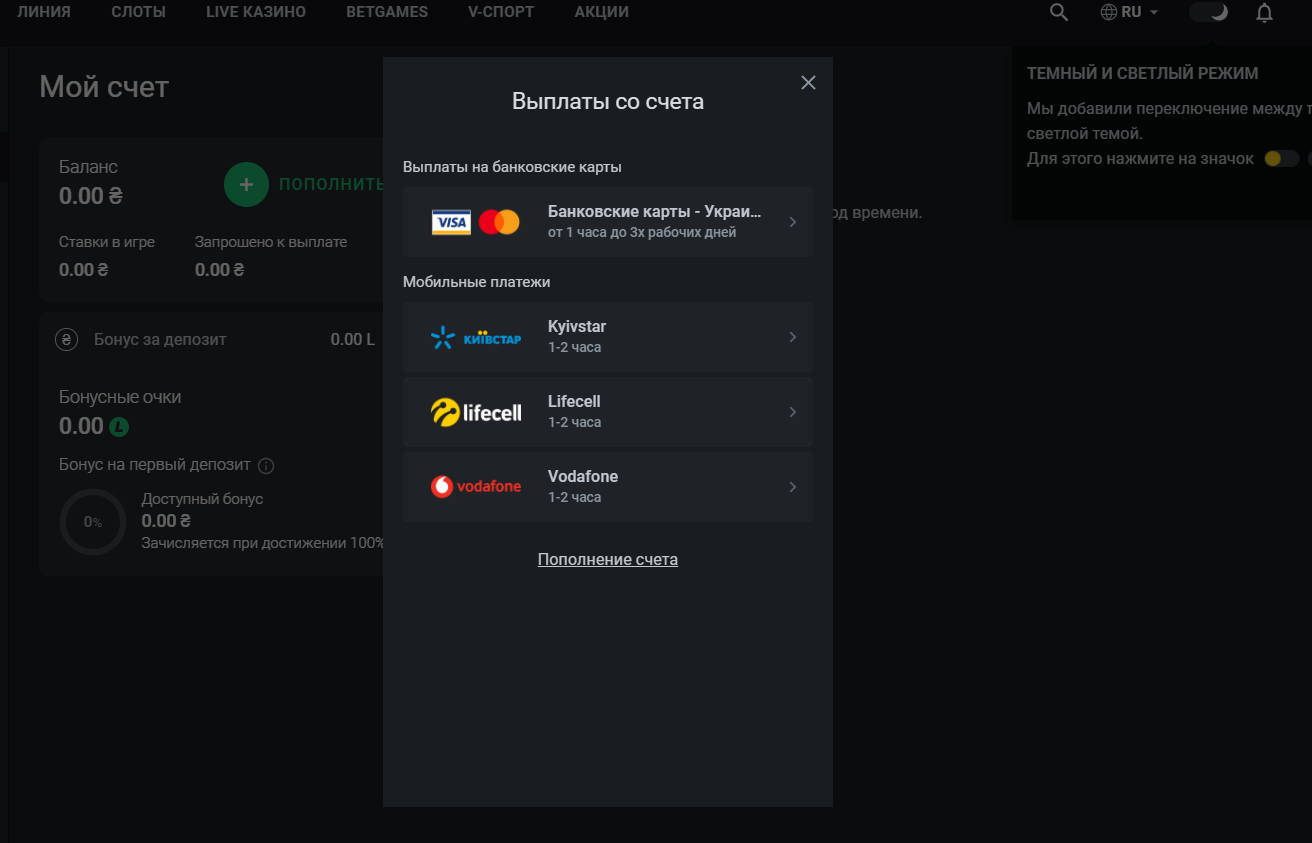This screenshot has width=1312, height=843.
Task: Click the Kyivstar logo
Action: (x=476, y=338)
